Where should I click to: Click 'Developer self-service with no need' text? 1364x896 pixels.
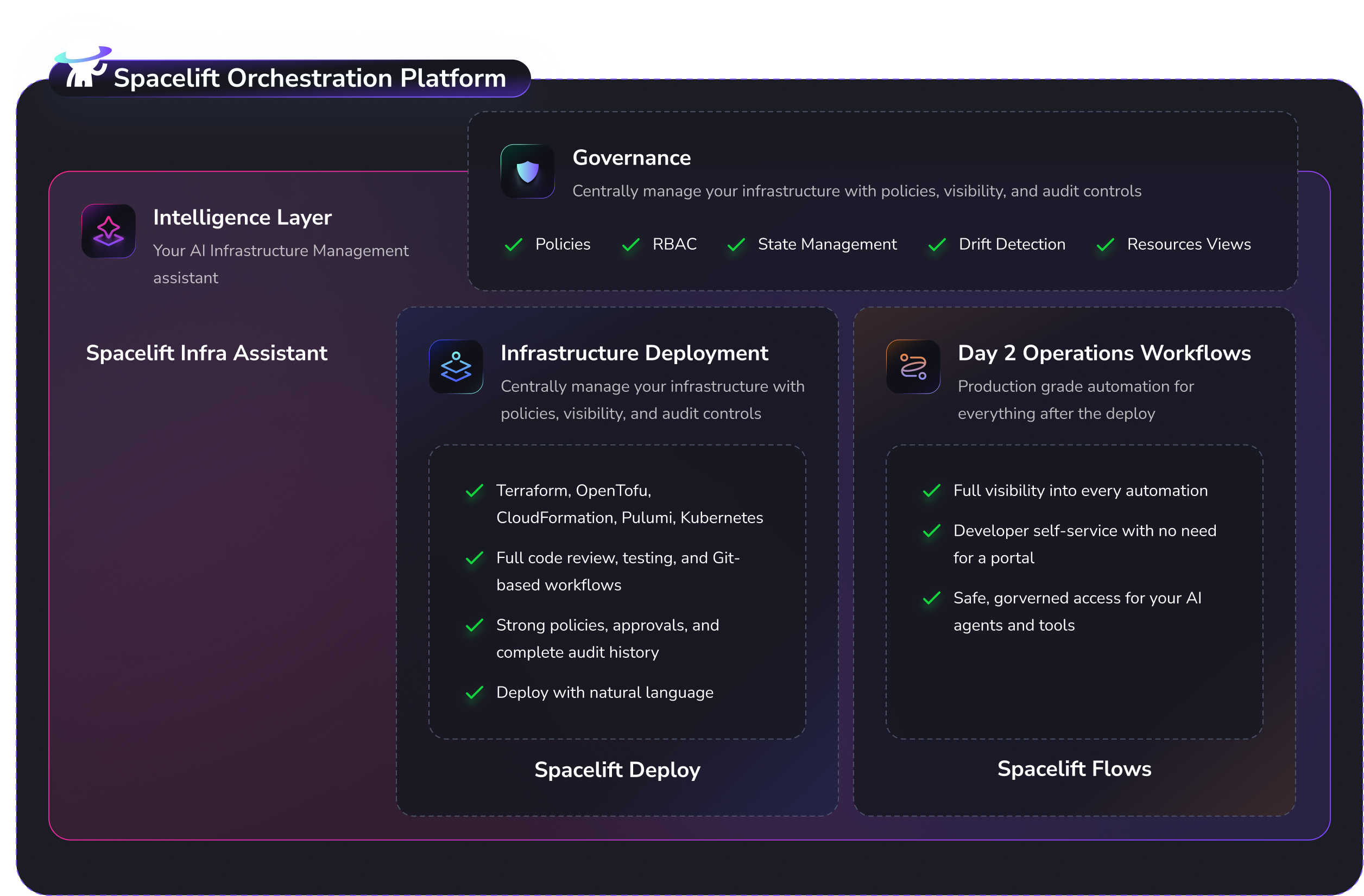pyautogui.click(x=1085, y=544)
